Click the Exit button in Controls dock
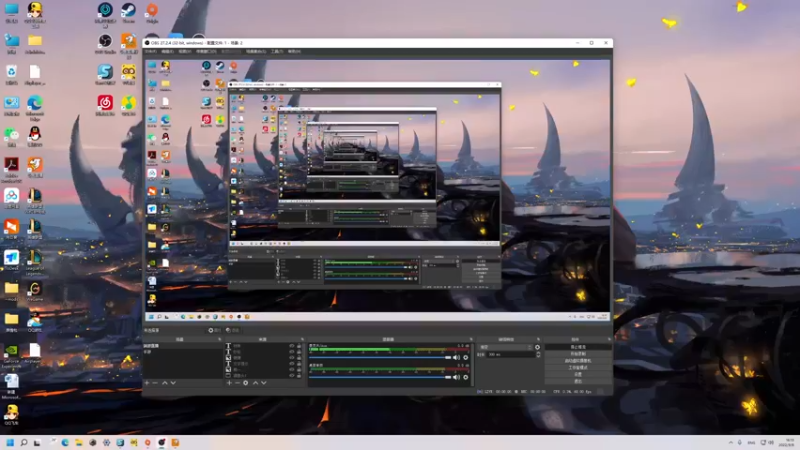Screen dimensions: 800x450 coord(578,381)
